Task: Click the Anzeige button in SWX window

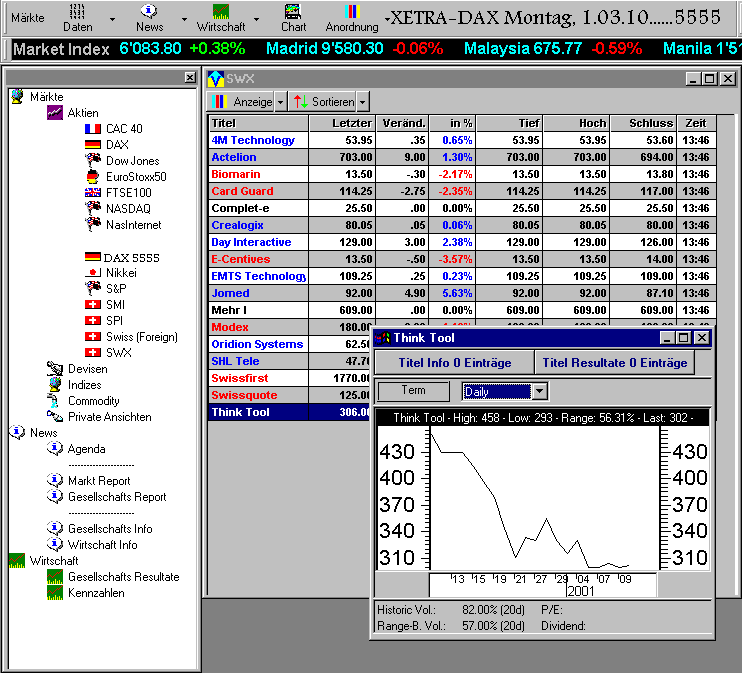Action: coord(241,102)
